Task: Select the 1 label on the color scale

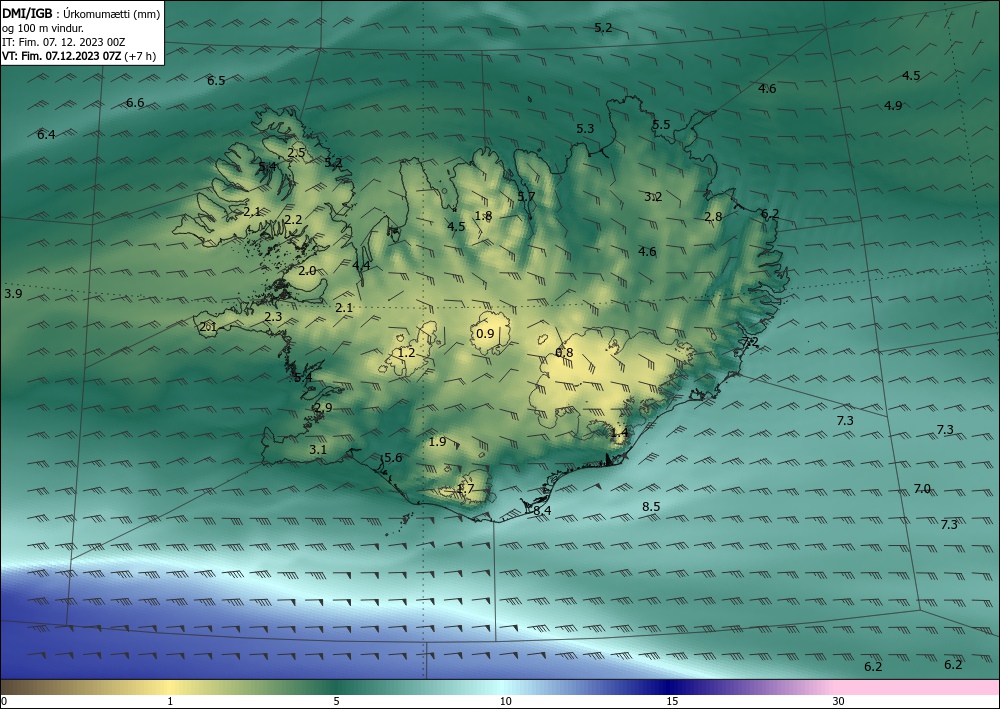Action: [170, 702]
